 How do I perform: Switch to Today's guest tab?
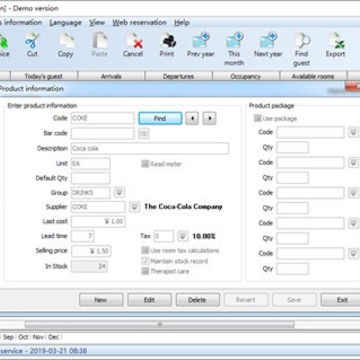pyautogui.click(x=44, y=76)
